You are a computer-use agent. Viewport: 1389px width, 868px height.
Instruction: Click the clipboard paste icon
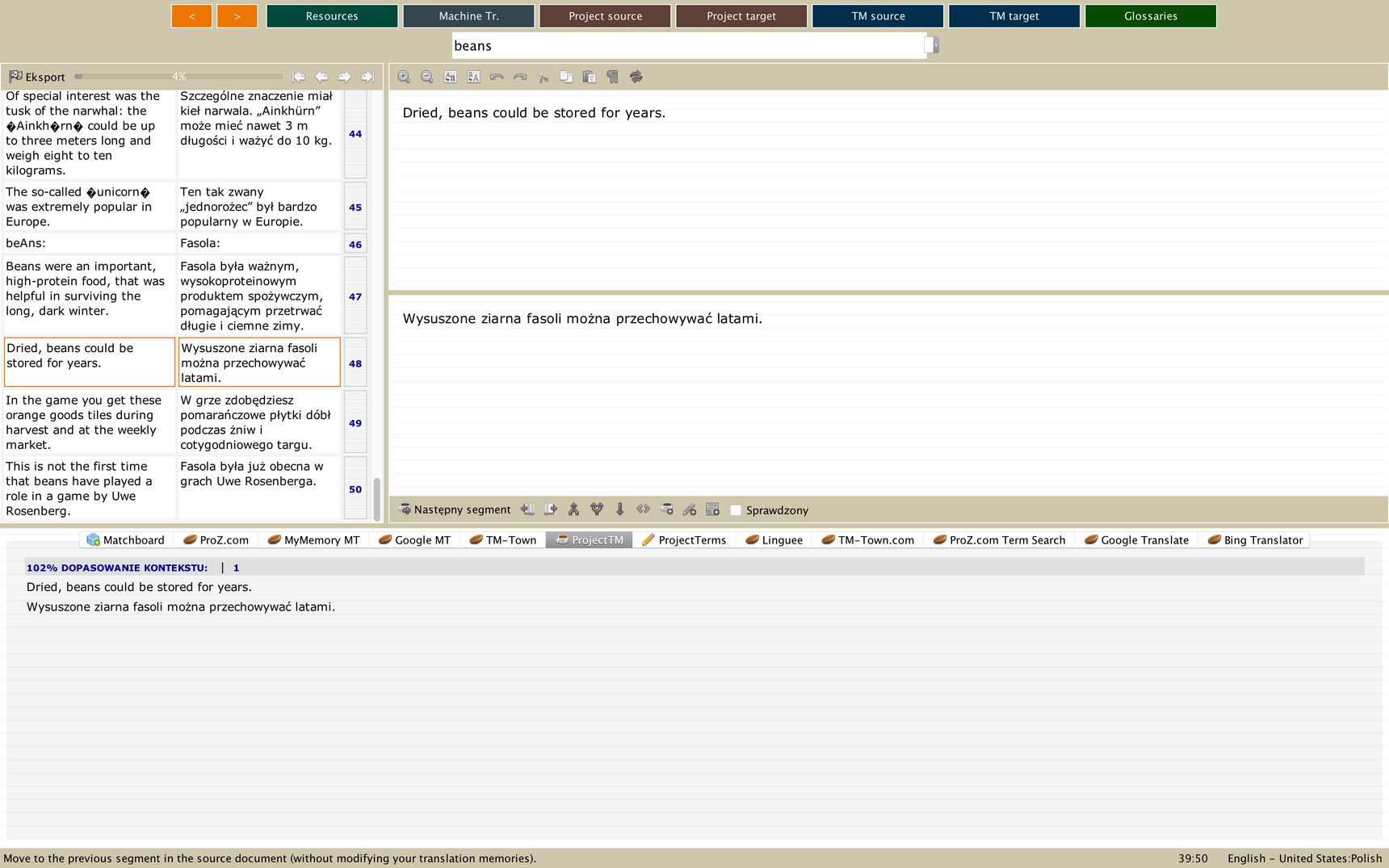[590, 77]
